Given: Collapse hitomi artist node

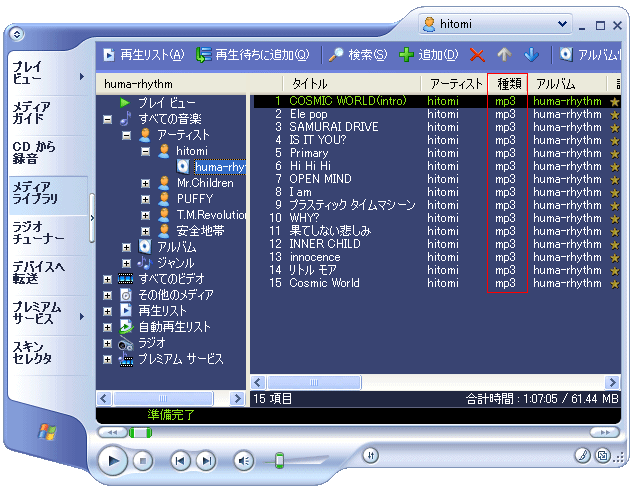Looking at the screenshot, I should pos(146,152).
